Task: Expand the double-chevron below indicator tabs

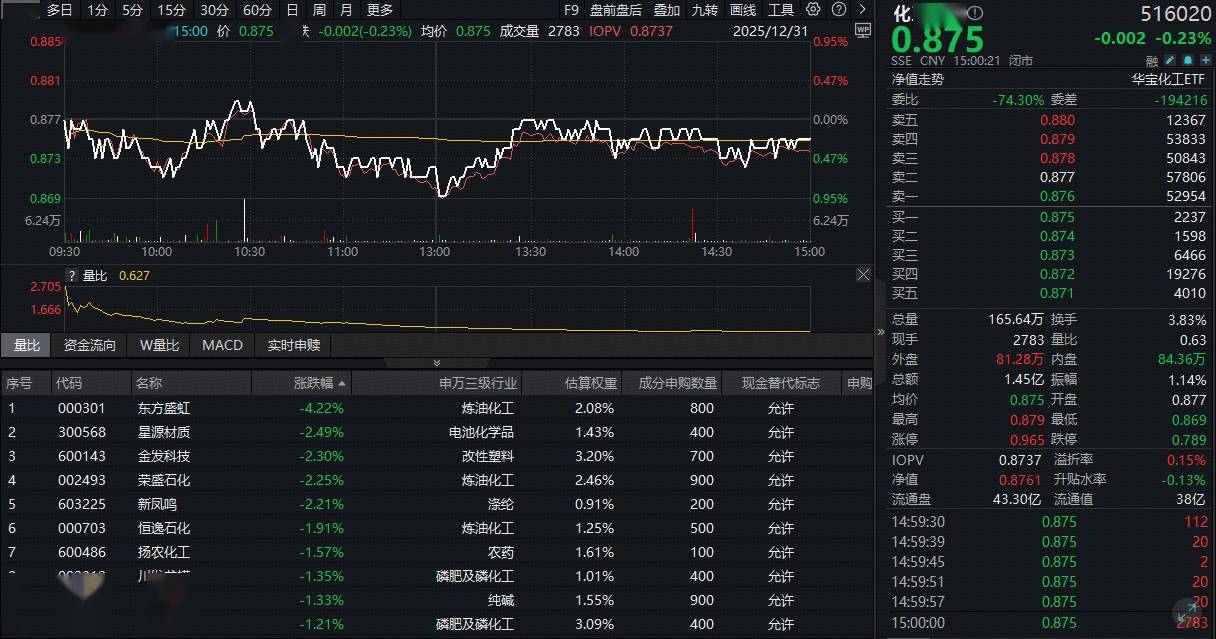Action: [436, 363]
